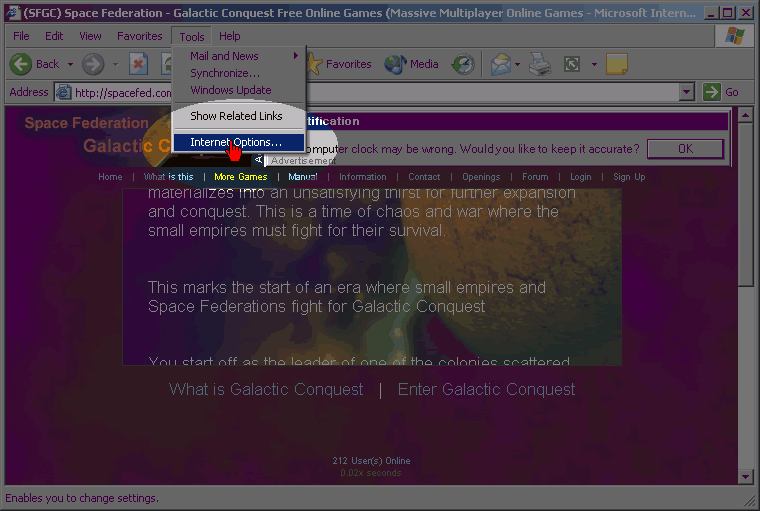Open the Back button history dropdown arrow
760x511 pixels.
pos(69,64)
